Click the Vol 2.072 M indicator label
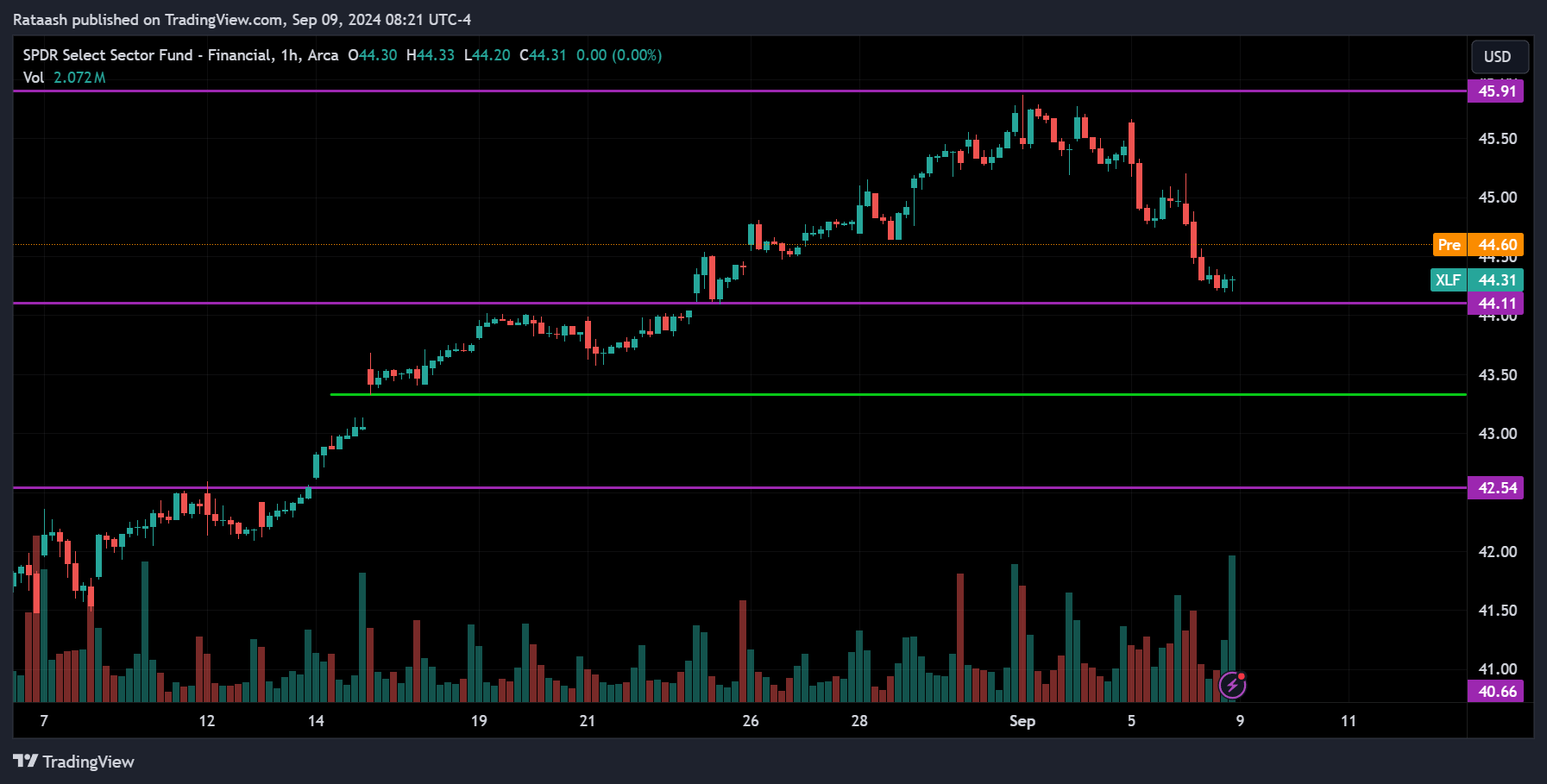This screenshot has width=1547, height=784. tap(64, 78)
